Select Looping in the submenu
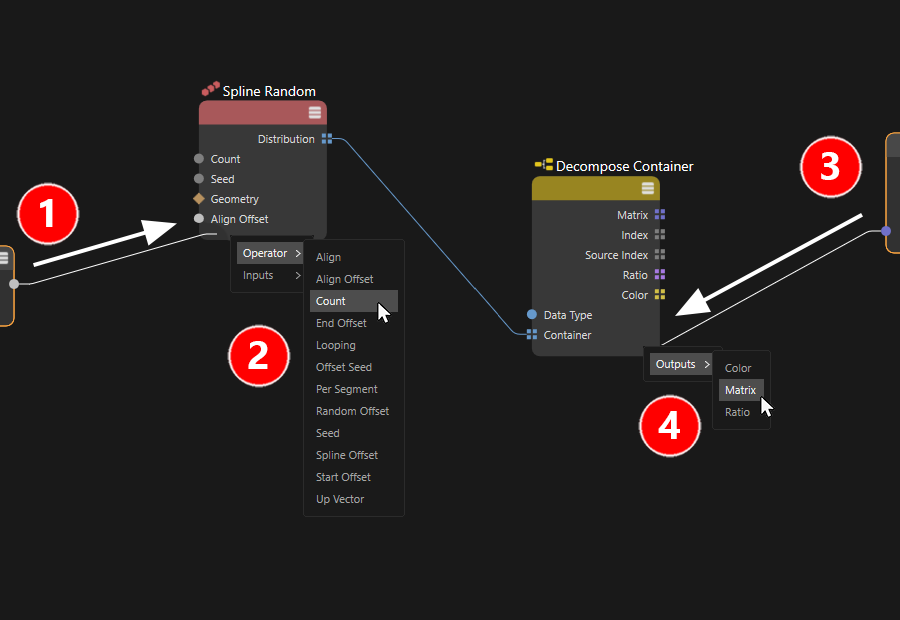The image size is (900, 620). coord(354,345)
